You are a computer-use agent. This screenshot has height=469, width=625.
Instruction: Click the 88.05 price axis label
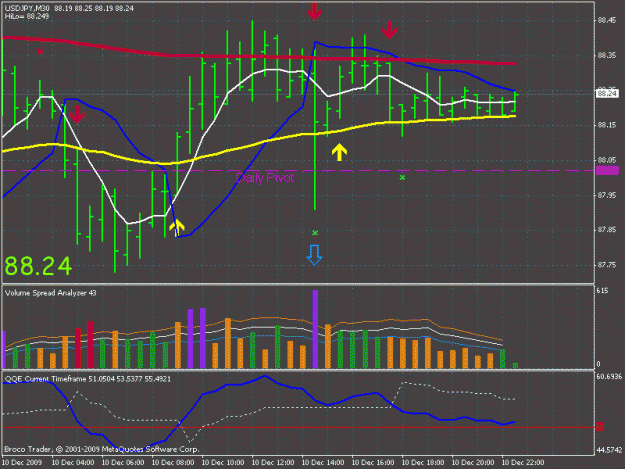coord(607,160)
